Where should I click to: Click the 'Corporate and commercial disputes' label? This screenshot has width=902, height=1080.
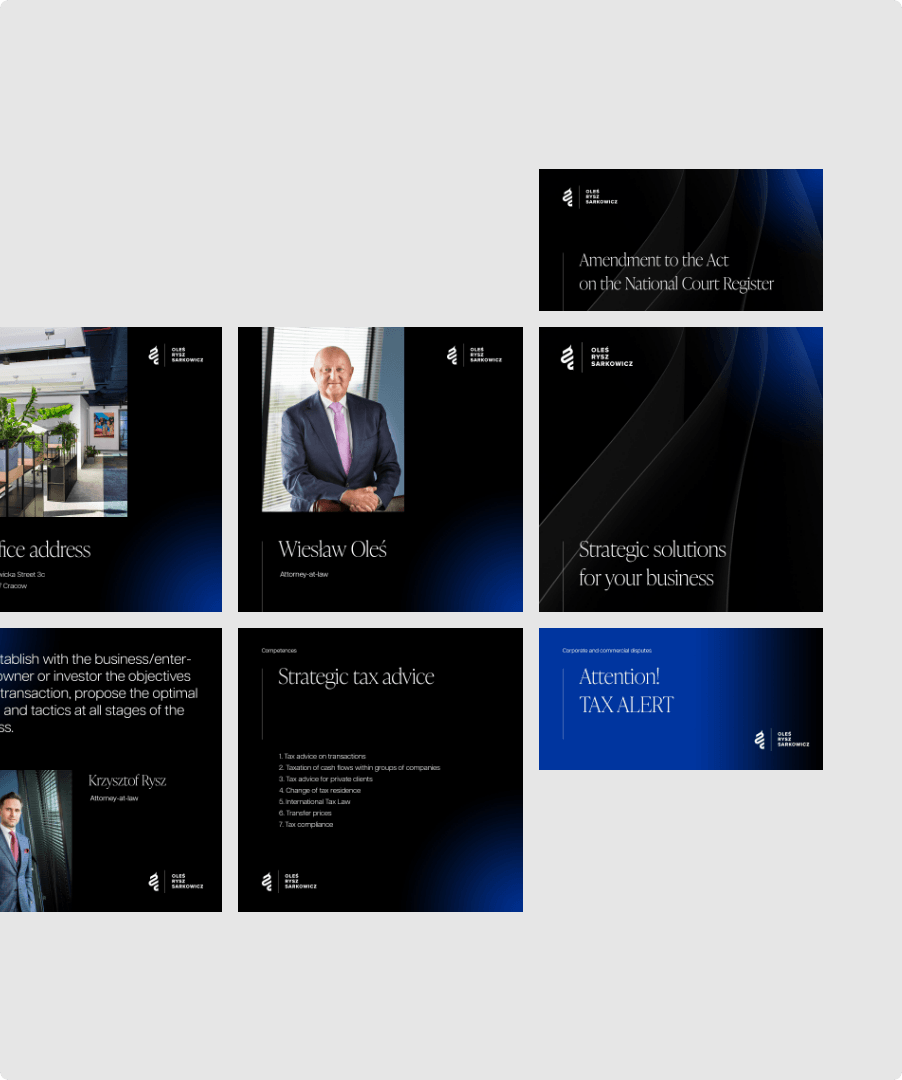[607, 651]
